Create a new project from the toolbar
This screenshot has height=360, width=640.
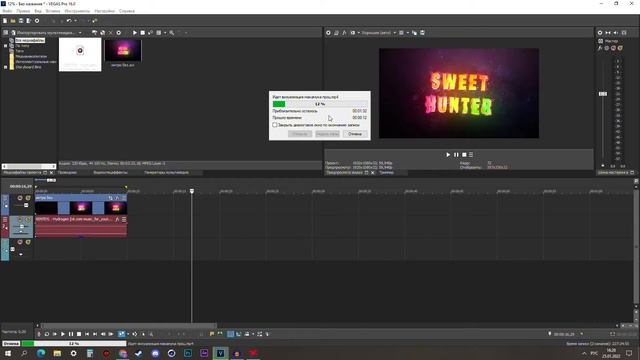coord(5,21)
